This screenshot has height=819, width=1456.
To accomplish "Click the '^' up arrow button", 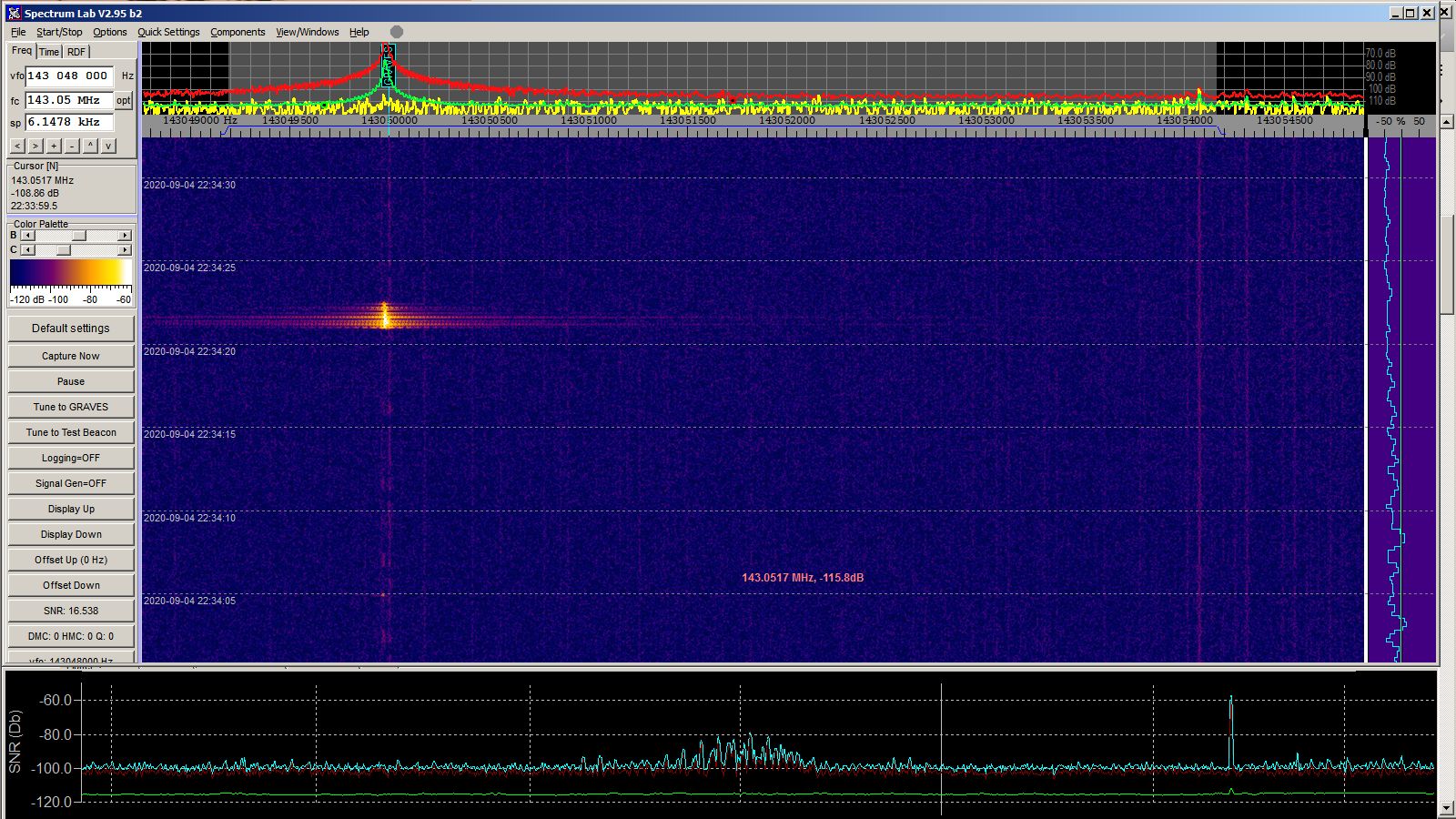I will [x=90, y=146].
